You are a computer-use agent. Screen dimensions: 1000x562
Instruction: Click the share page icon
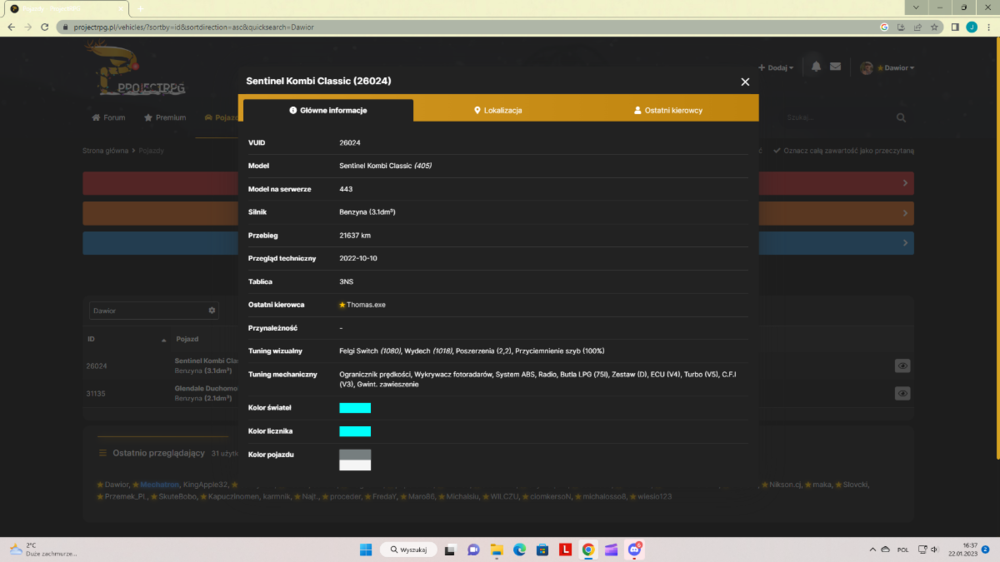click(917, 27)
